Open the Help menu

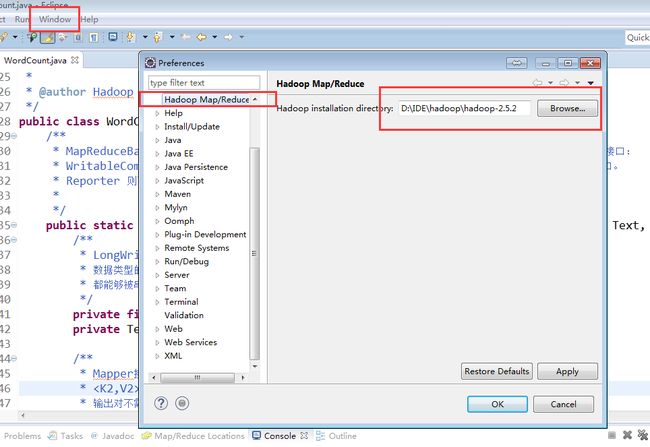click(90, 19)
